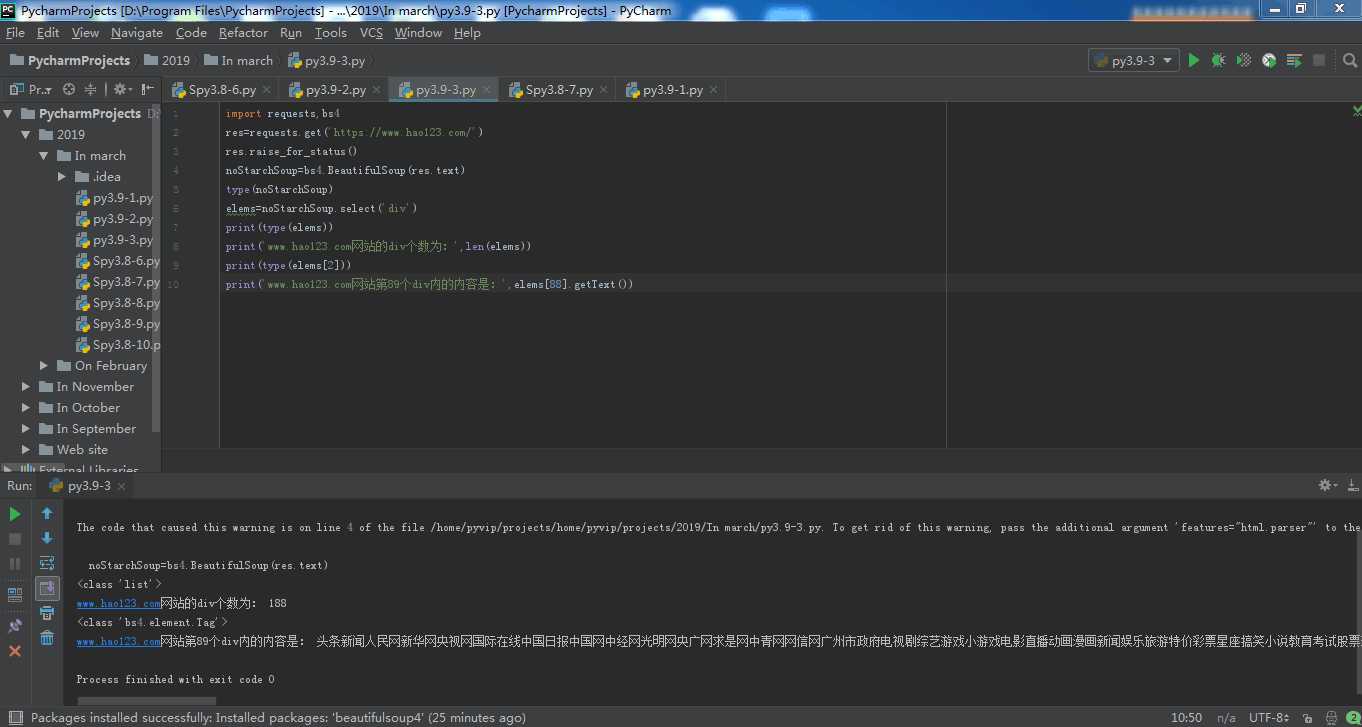The height and width of the screenshot is (727, 1362).
Task: Click down stack trace arrow
Action: 47,539
